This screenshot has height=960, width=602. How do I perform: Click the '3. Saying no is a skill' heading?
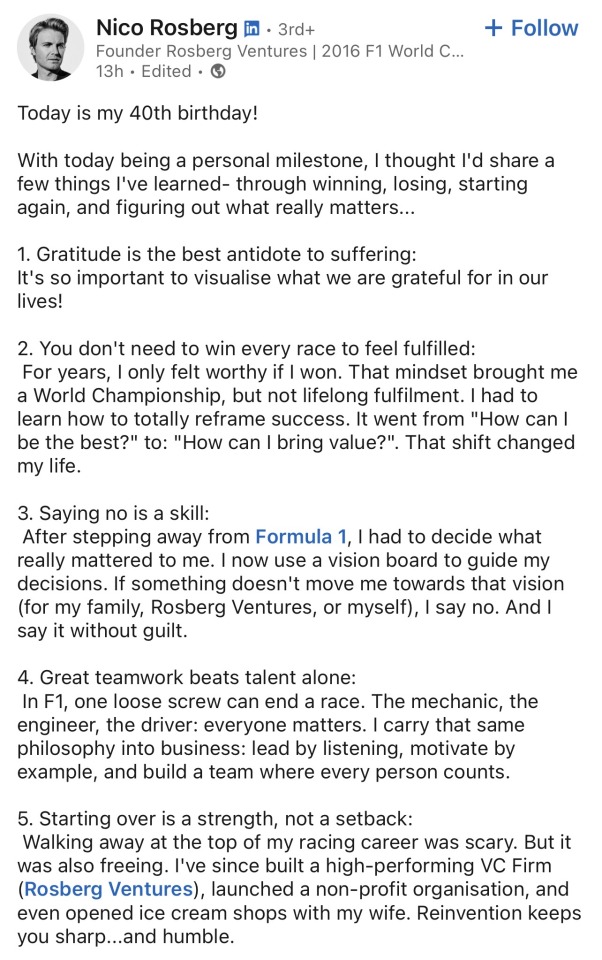113,513
